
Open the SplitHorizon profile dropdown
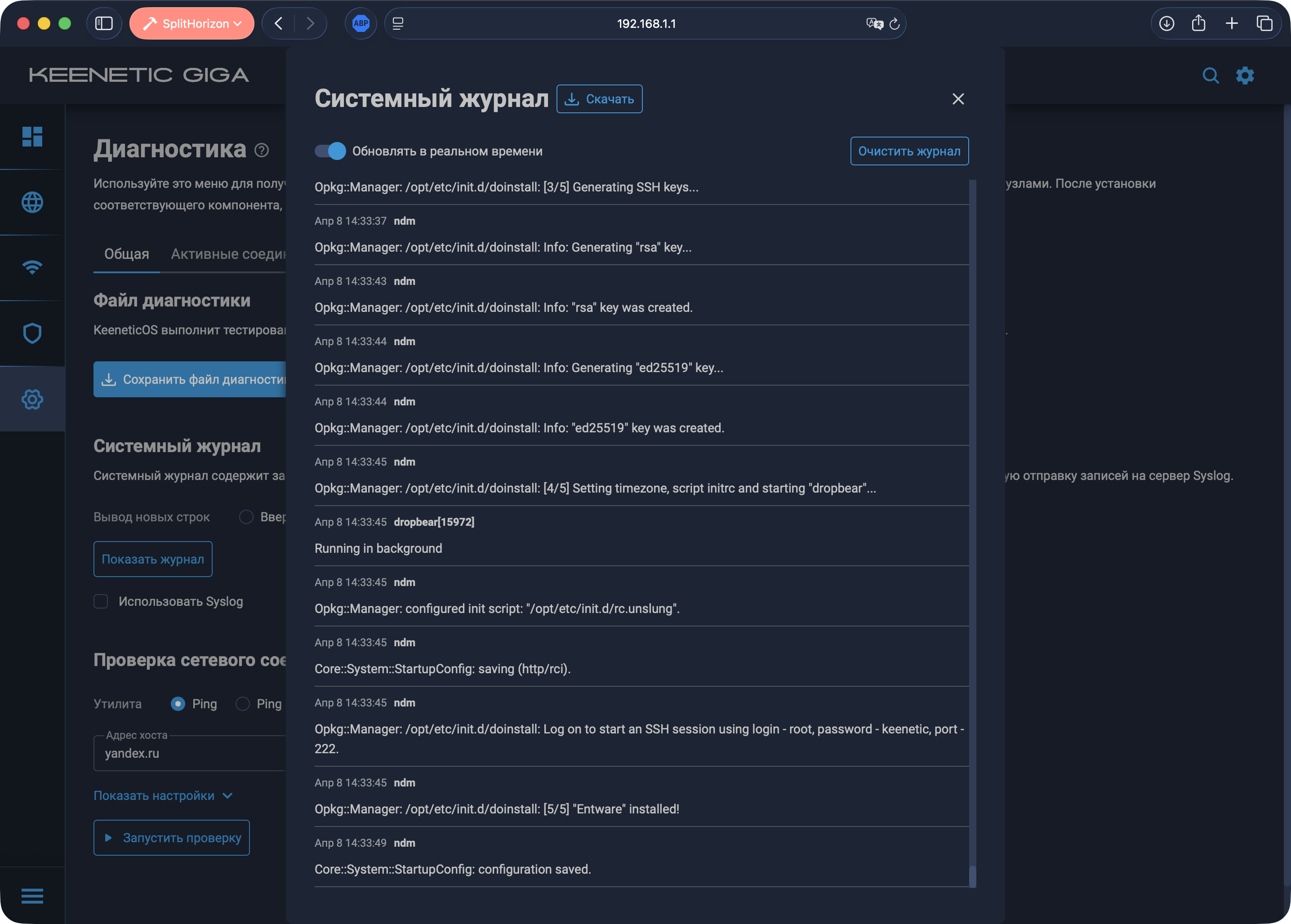tap(192, 23)
